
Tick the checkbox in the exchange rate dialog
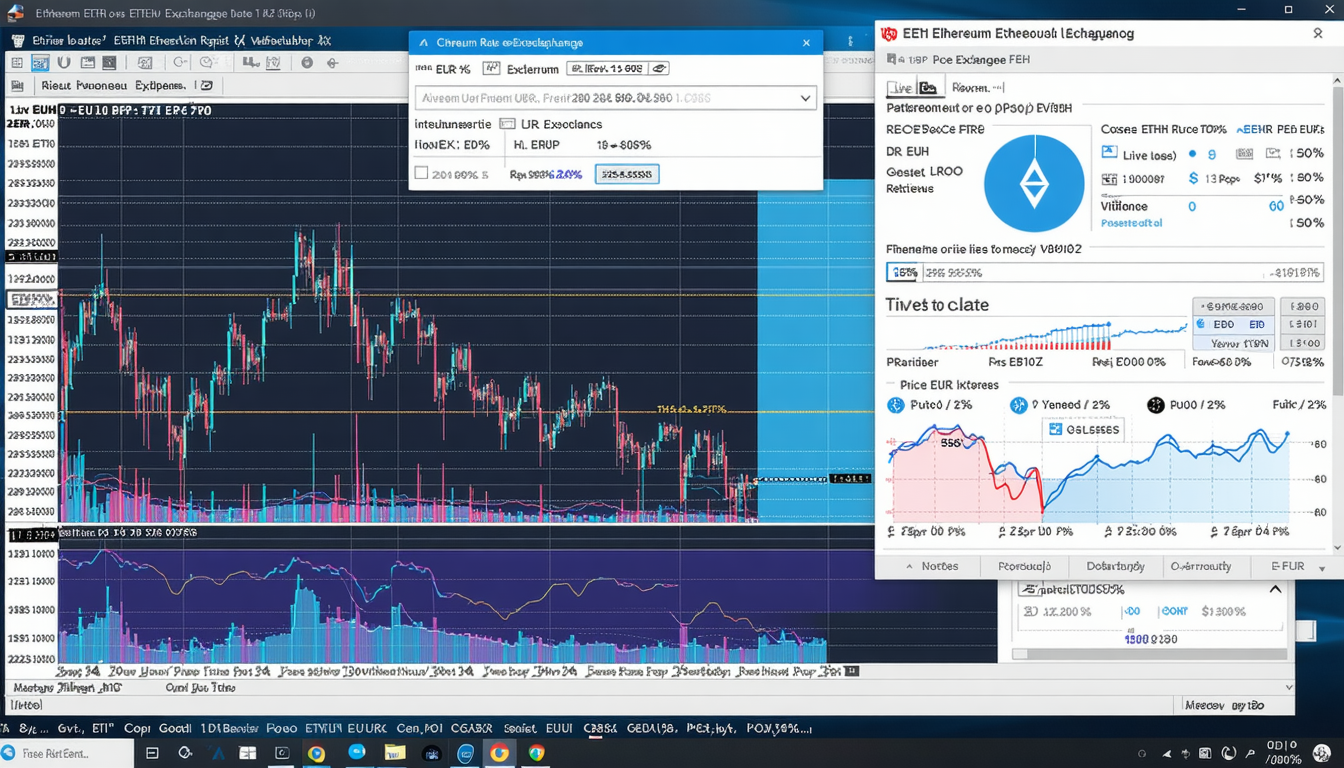point(422,173)
